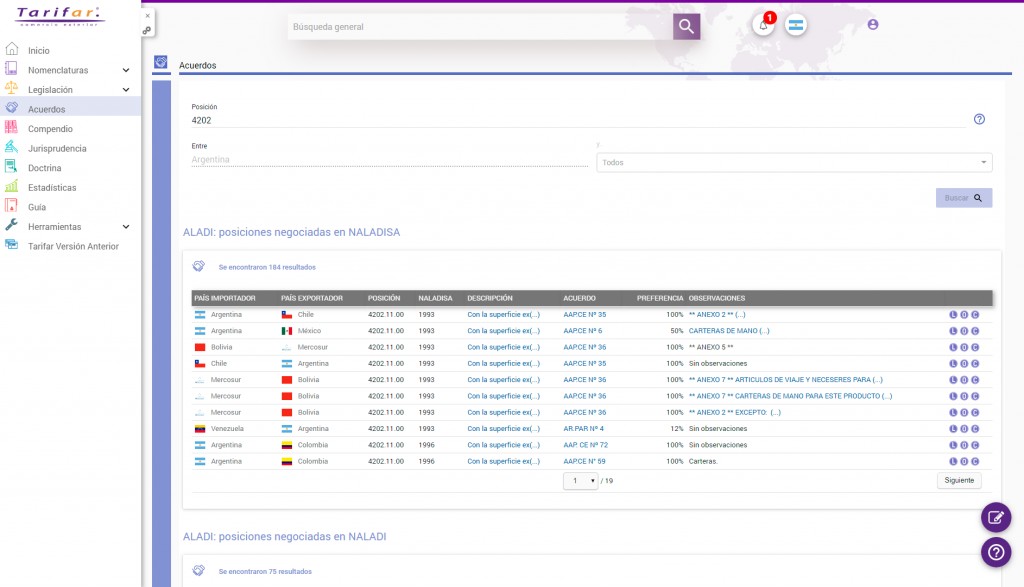Click the 12% preference value
Viewport: 1024px width, 587px height.
pyautogui.click(x=677, y=429)
